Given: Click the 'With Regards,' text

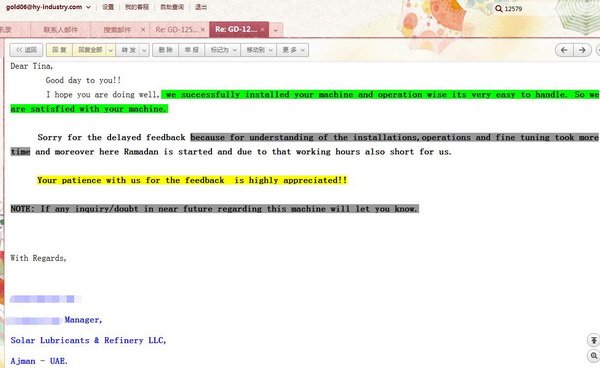Looking at the screenshot, I should [38, 258].
